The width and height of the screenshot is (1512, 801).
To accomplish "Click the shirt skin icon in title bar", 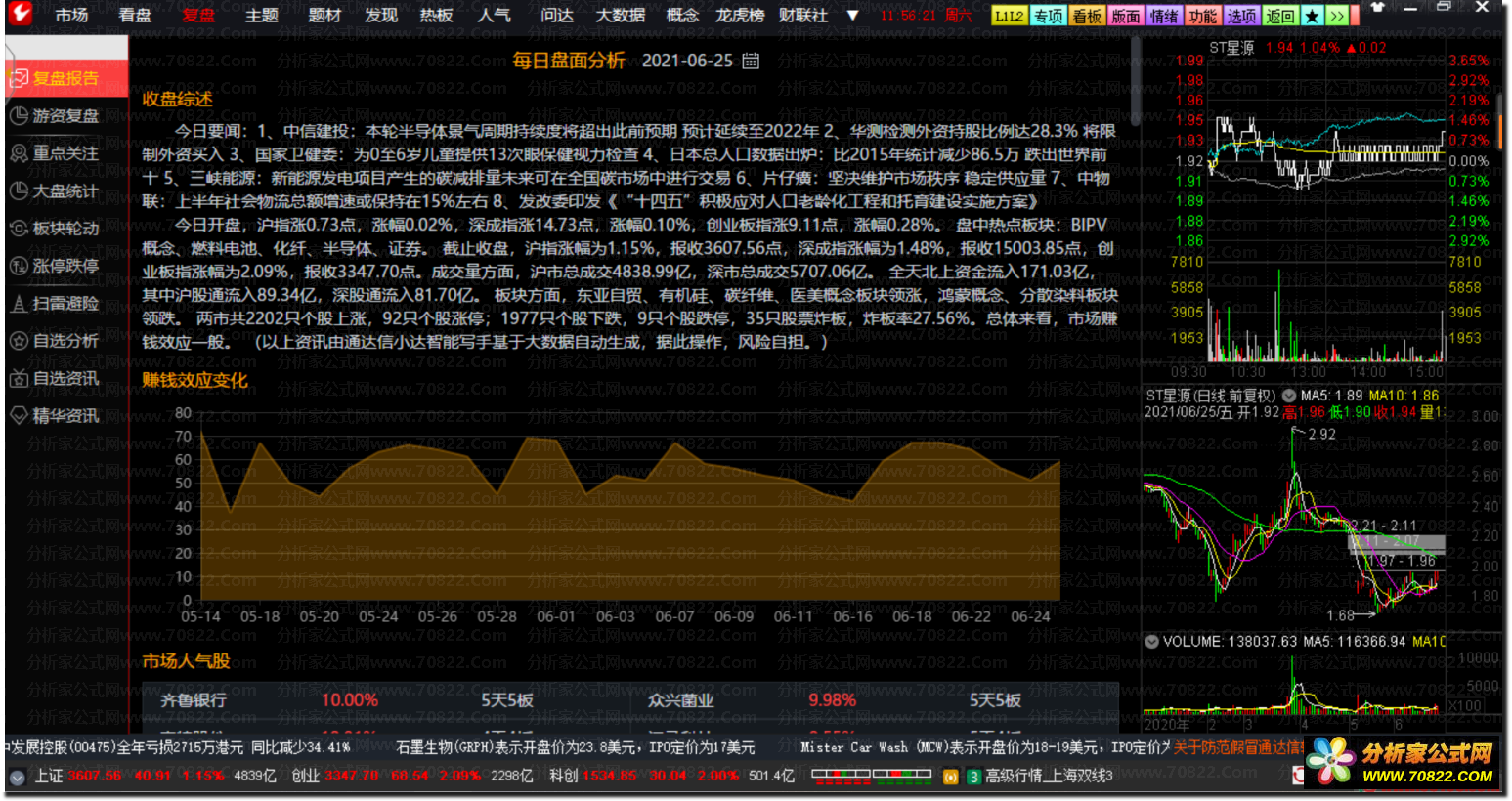I will 1378,7.
